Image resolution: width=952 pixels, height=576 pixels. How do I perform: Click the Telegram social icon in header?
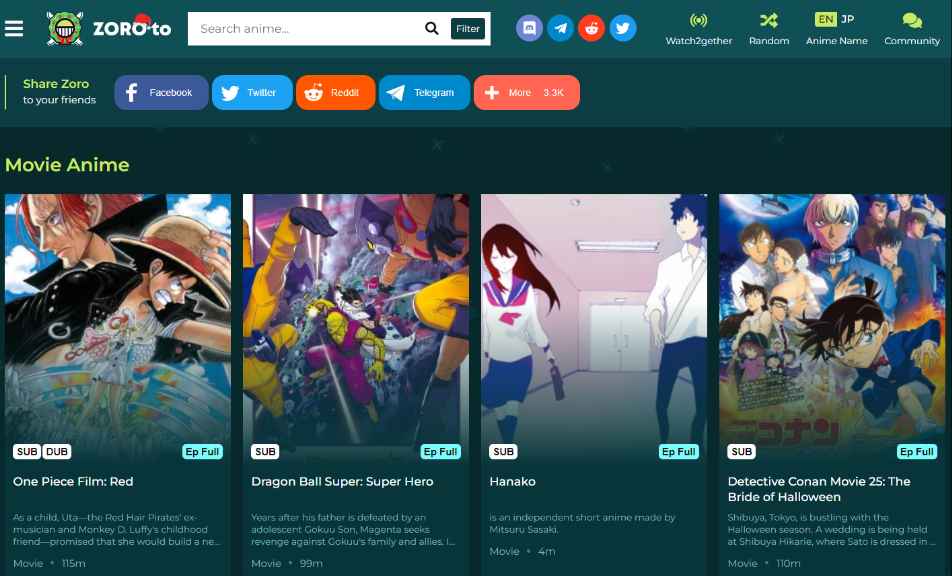click(561, 28)
